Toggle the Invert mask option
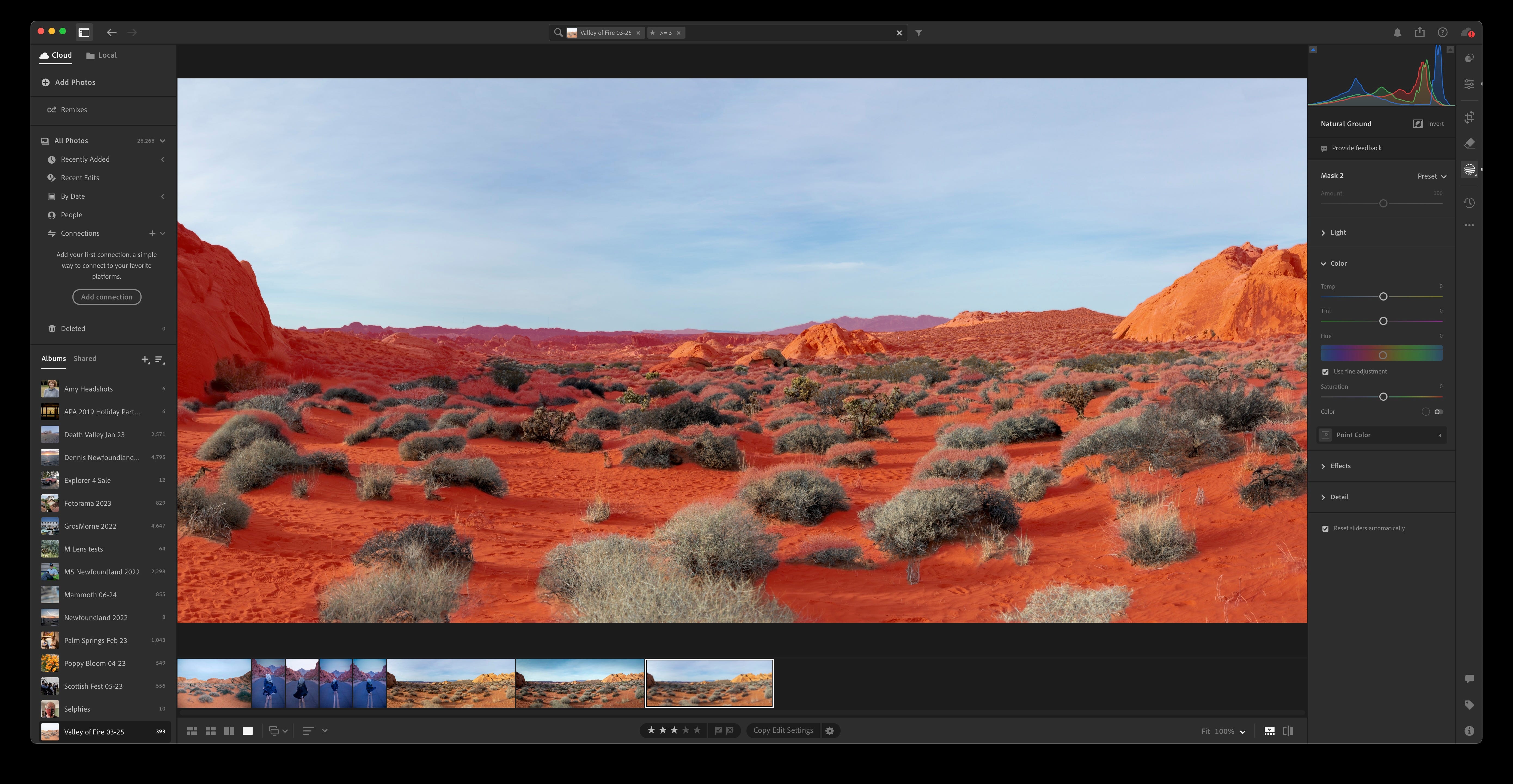Image resolution: width=1513 pixels, height=784 pixels. coord(1418,124)
